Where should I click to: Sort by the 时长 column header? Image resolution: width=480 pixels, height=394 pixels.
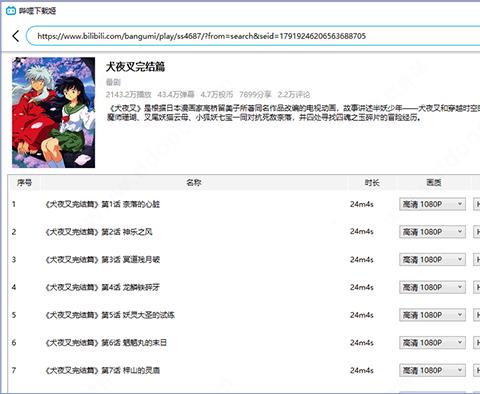372,183
